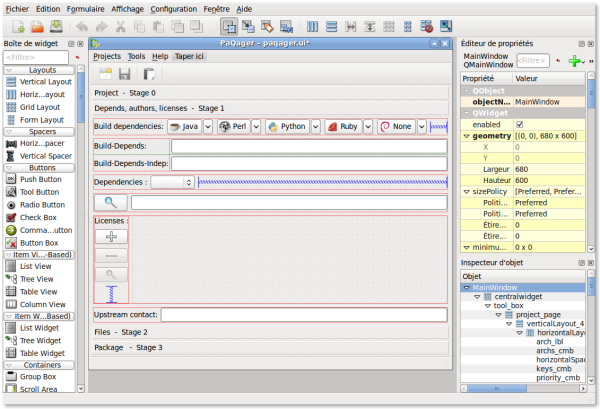Image resolution: width=600 pixels, height=409 pixels.
Task: Click the Ruby build dependency button
Action: coord(342,127)
